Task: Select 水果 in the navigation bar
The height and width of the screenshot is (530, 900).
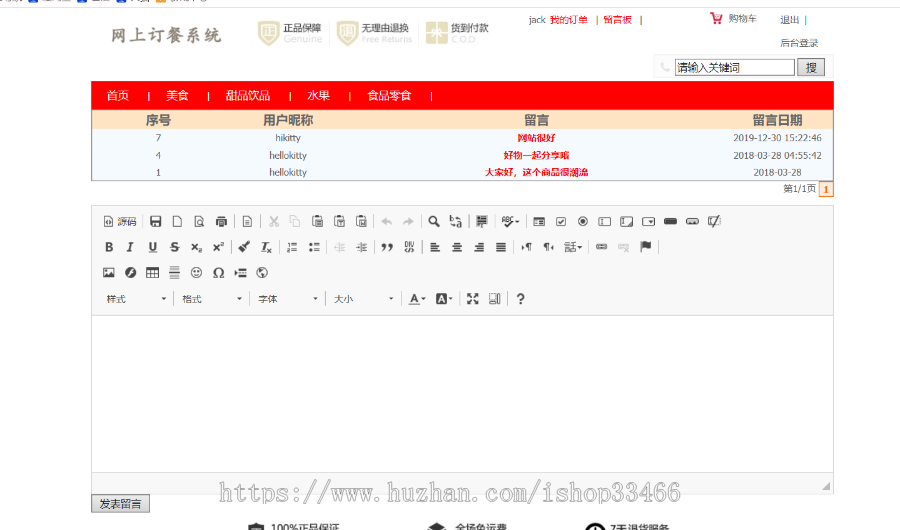Action: (x=318, y=96)
